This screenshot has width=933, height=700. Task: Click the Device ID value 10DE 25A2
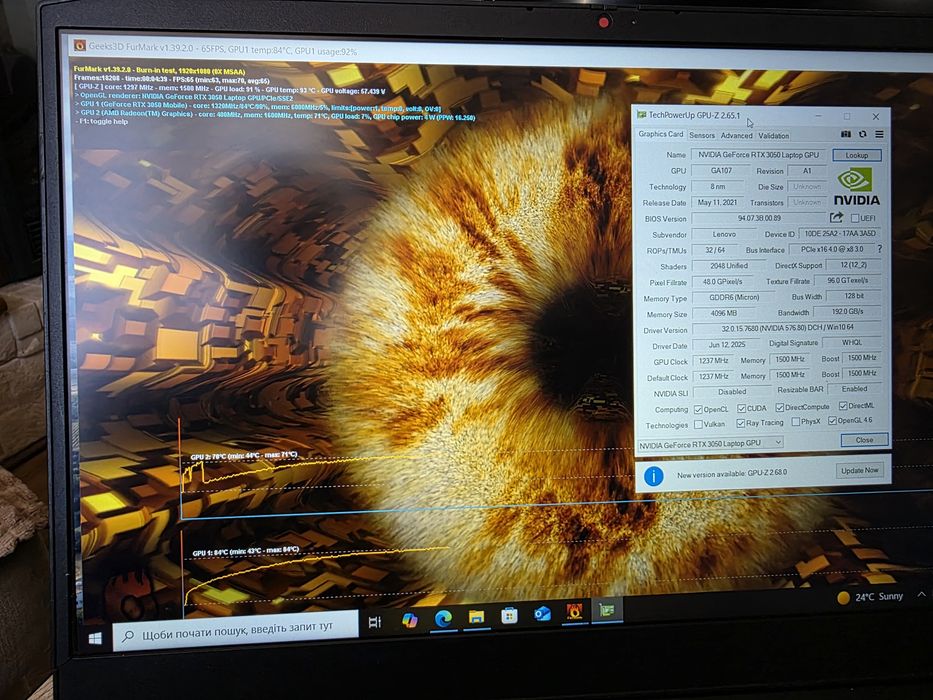point(840,233)
